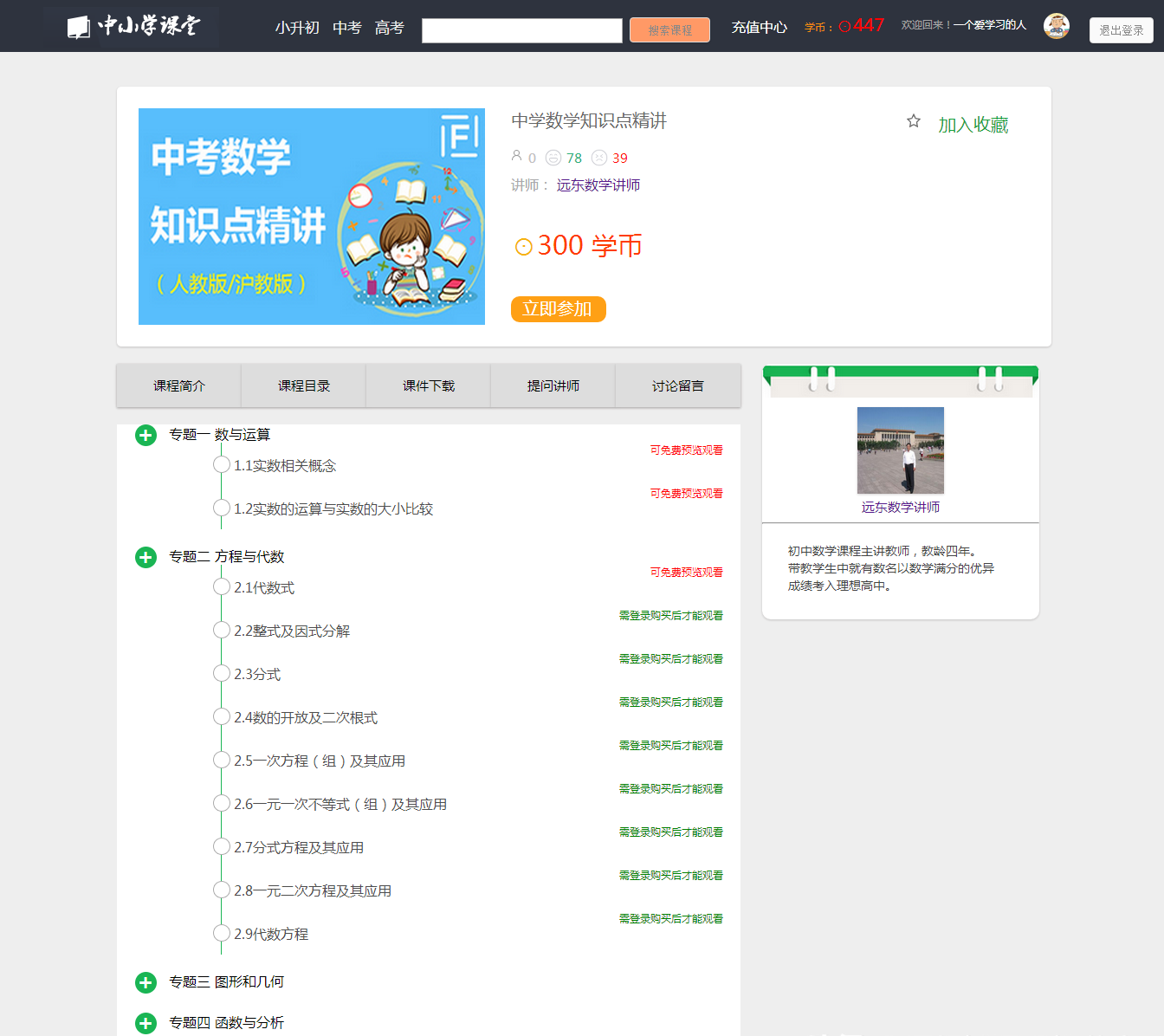The height and width of the screenshot is (1036, 1164).
Task: Click 需登录购买后才能观看 for lesson 2.9
Action: (x=671, y=919)
